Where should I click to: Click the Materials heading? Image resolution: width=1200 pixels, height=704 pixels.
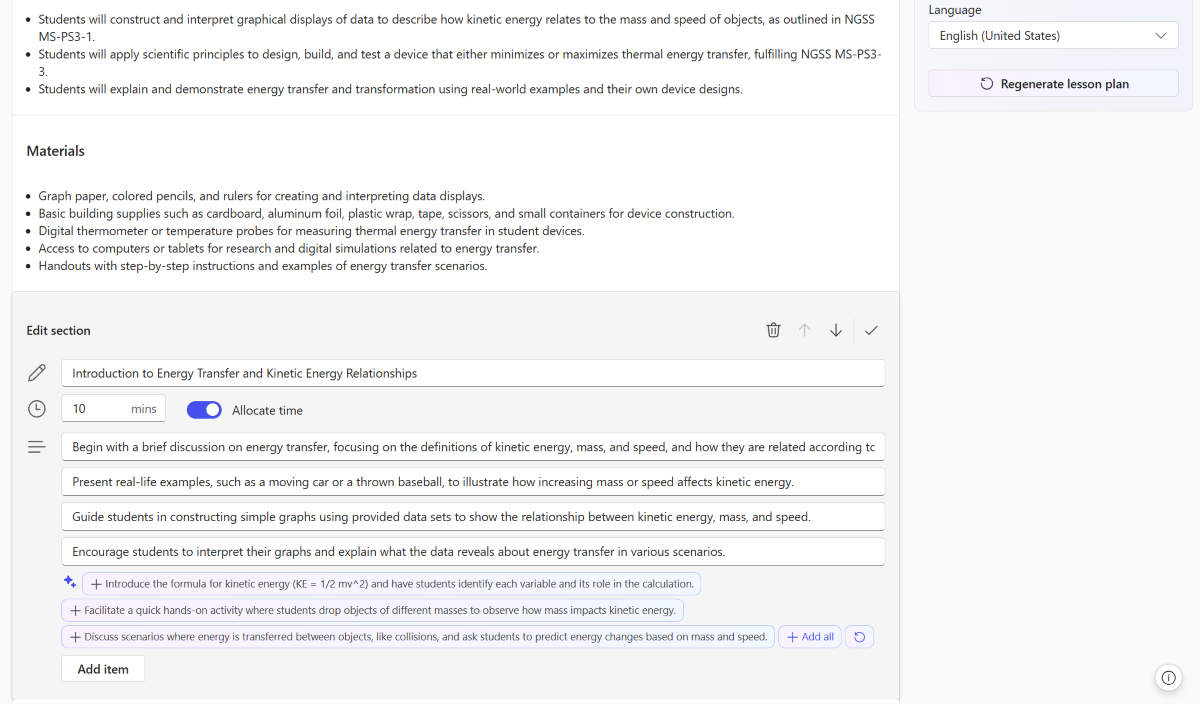click(x=56, y=151)
